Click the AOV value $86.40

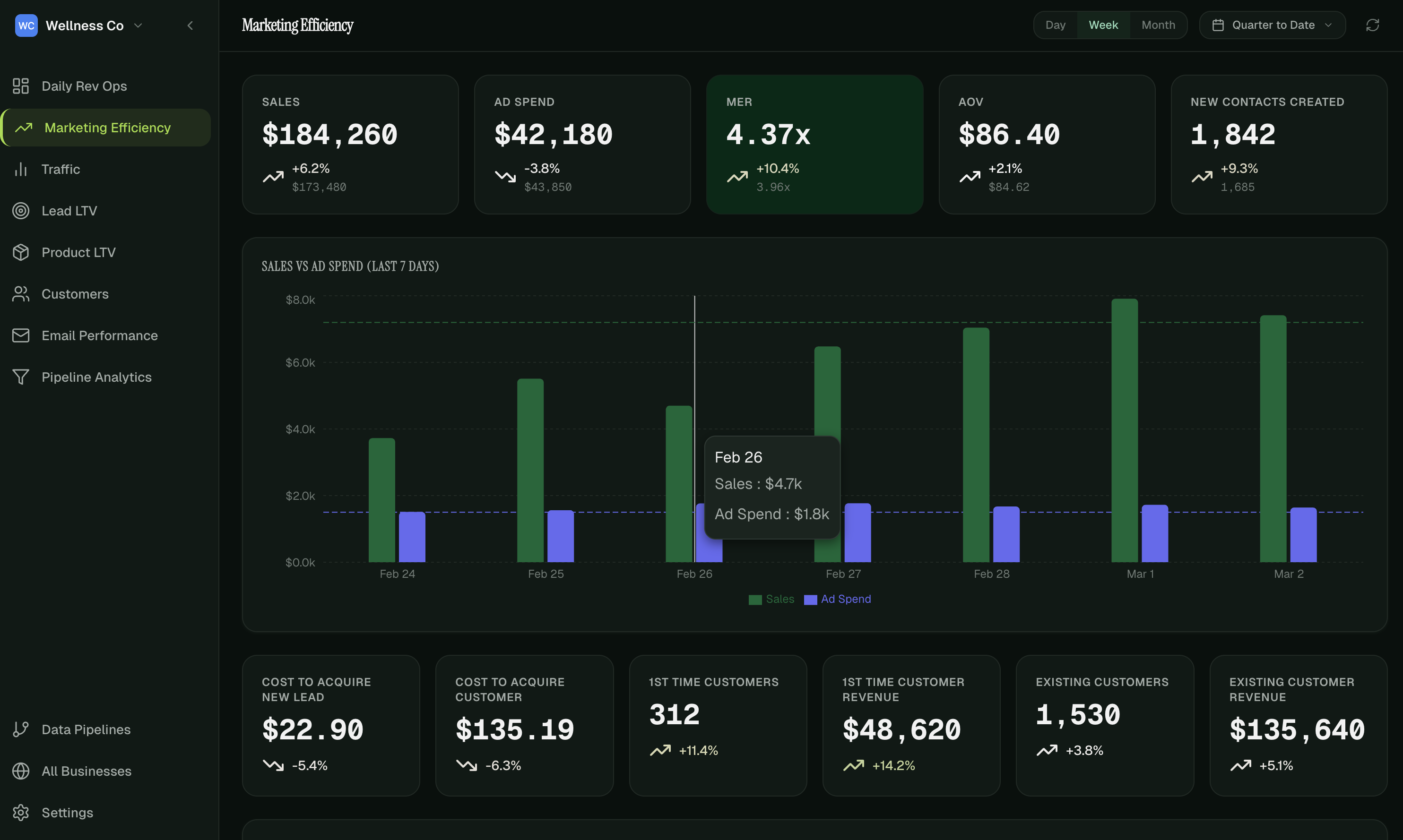1009,135
